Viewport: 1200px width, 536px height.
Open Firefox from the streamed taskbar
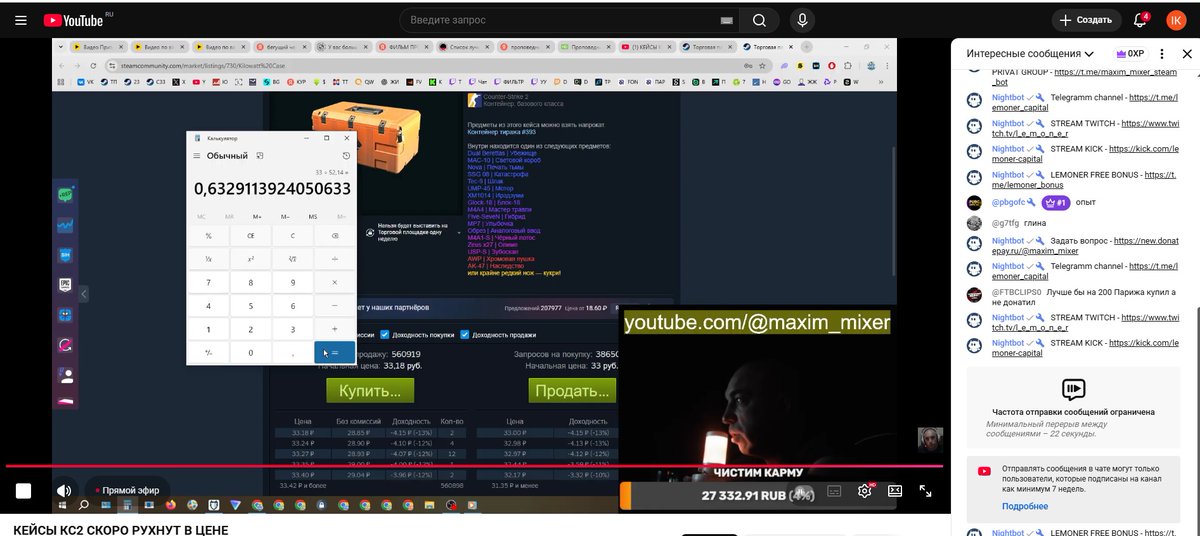pyautogui.click(x=171, y=505)
